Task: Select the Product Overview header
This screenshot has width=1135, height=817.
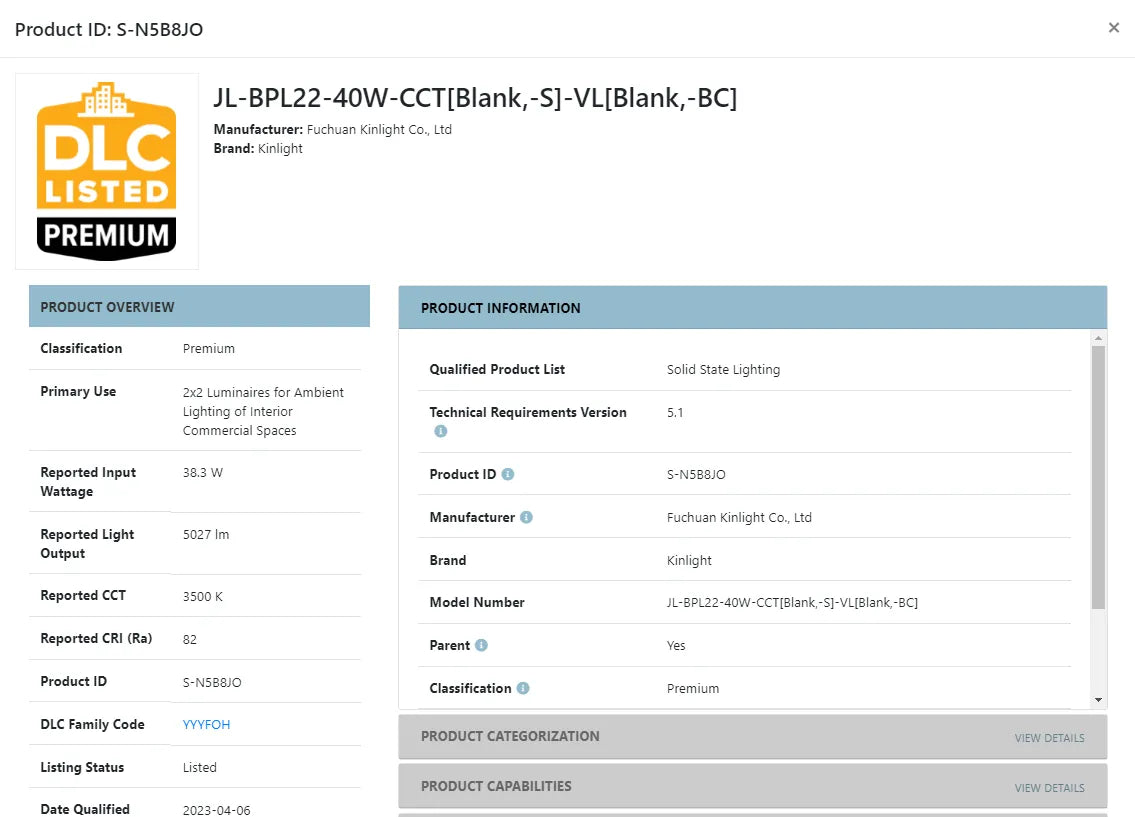Action: (x=107, y=307)
